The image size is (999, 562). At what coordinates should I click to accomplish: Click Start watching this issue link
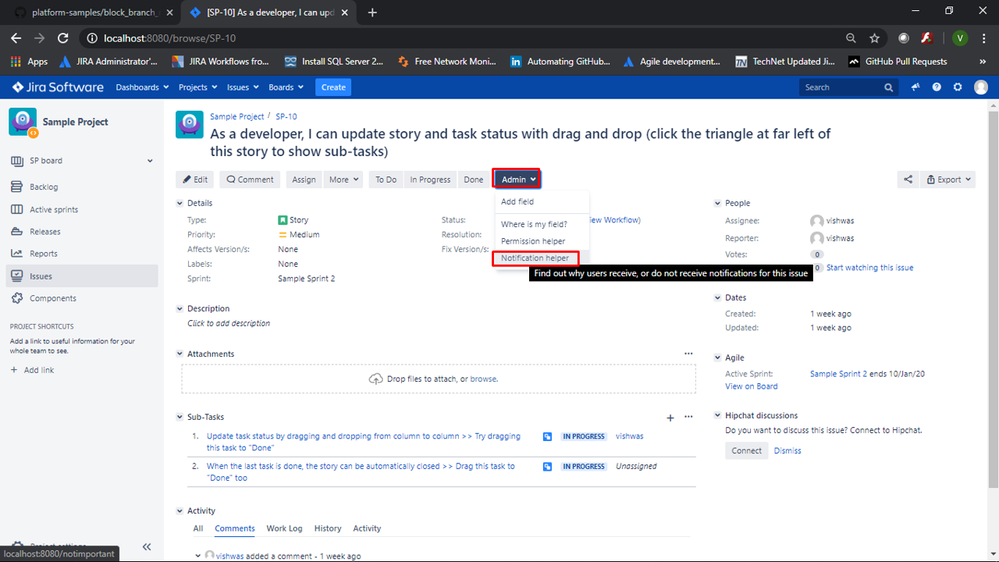[x=869, y=268]
